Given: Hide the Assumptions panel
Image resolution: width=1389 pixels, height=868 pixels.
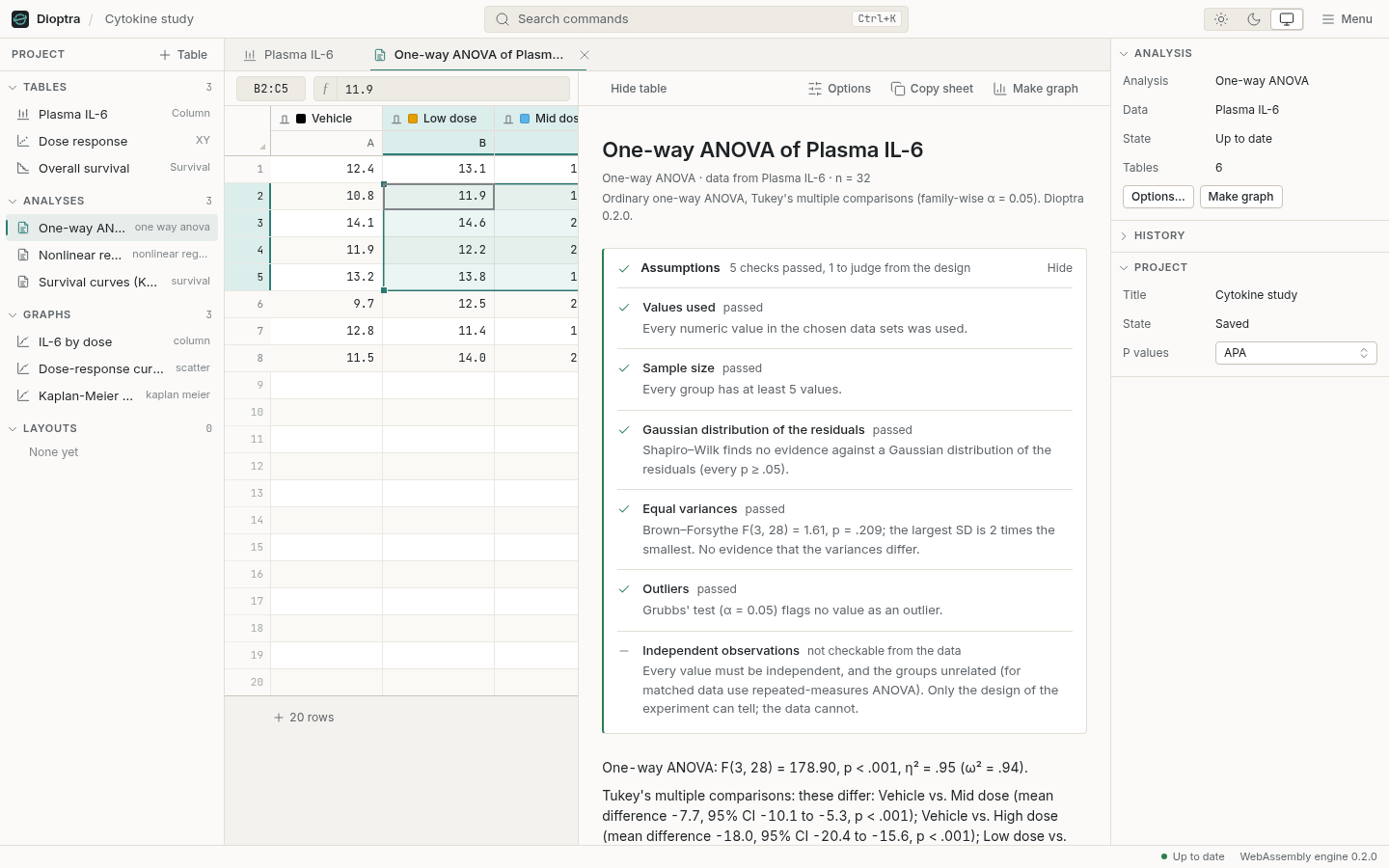Looking at the screenshot, I should 1059,268.
